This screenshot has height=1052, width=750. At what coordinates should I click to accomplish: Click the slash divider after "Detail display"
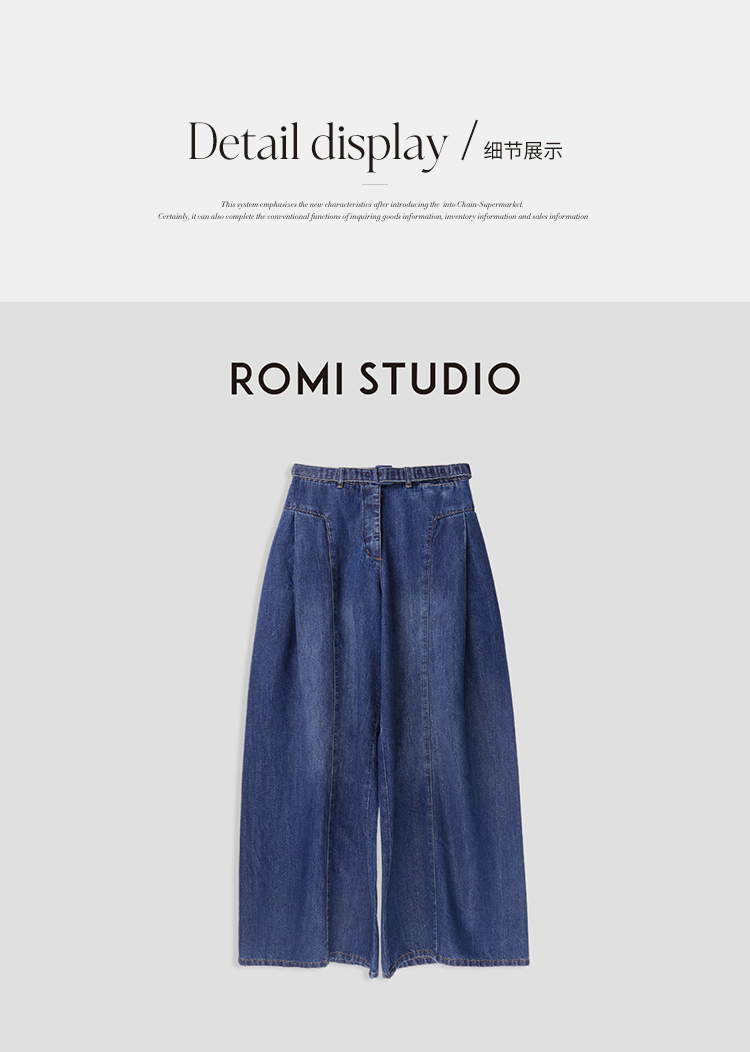pos(470,140)
